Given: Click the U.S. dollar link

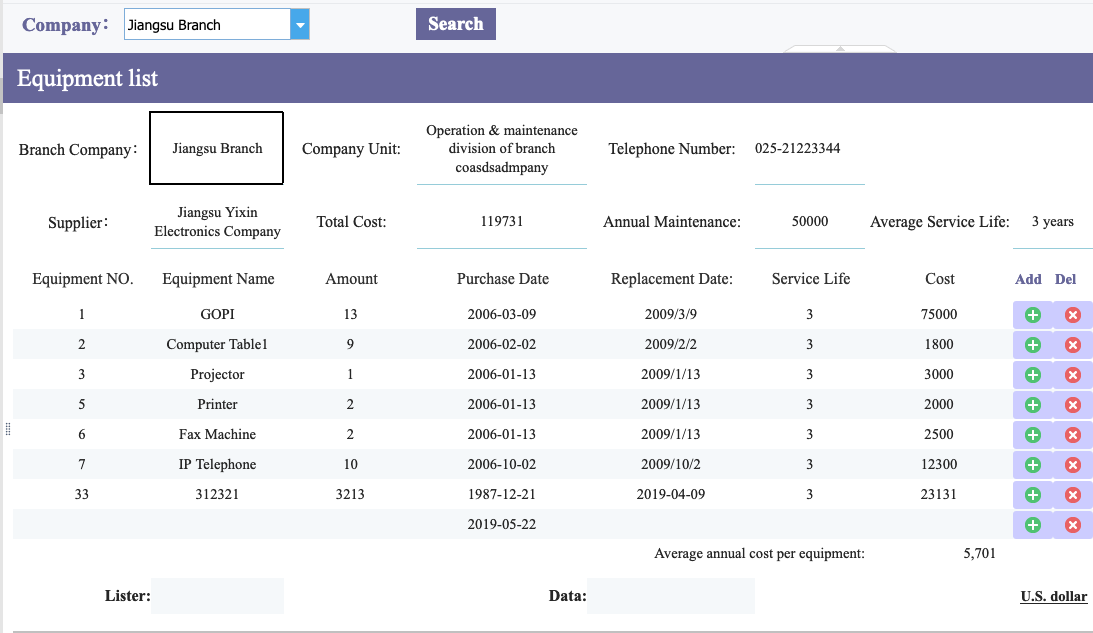Looking at the screenshot, I should tap(1053, 596).
